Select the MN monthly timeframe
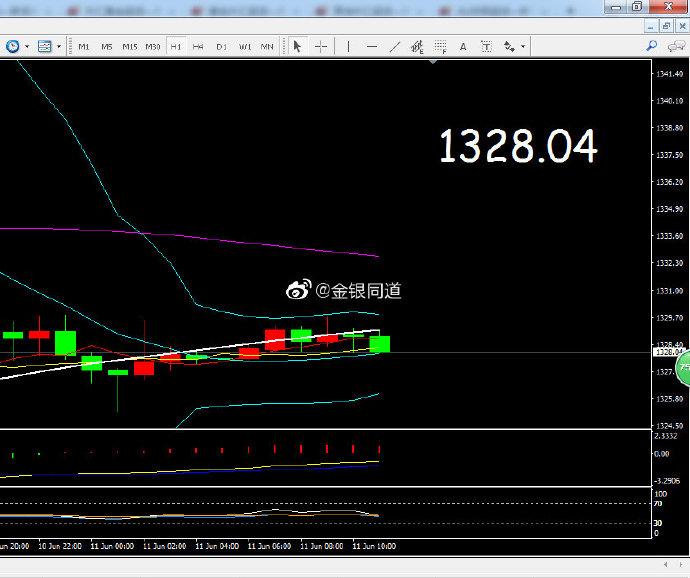 (x=267, y=46)
